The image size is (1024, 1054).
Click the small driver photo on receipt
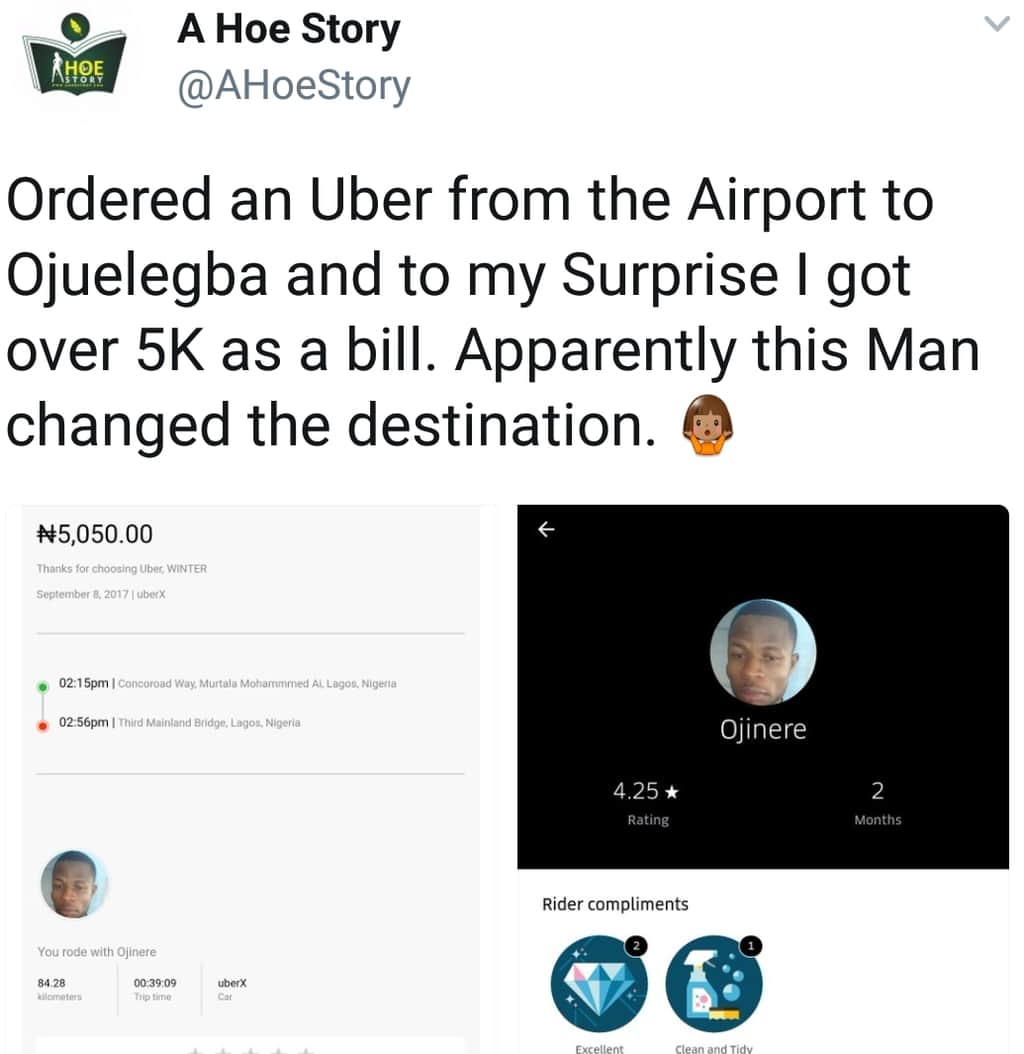73,884
